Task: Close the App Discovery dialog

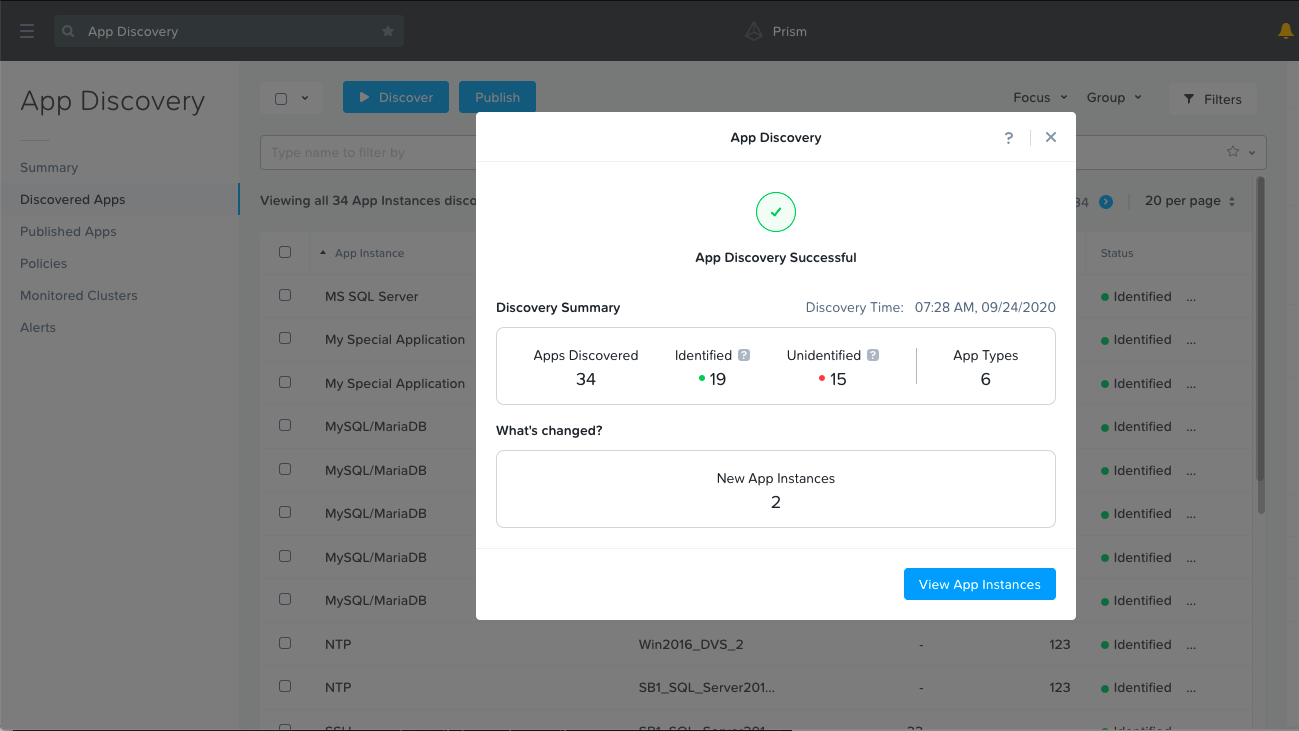Action: [1051, 137]
